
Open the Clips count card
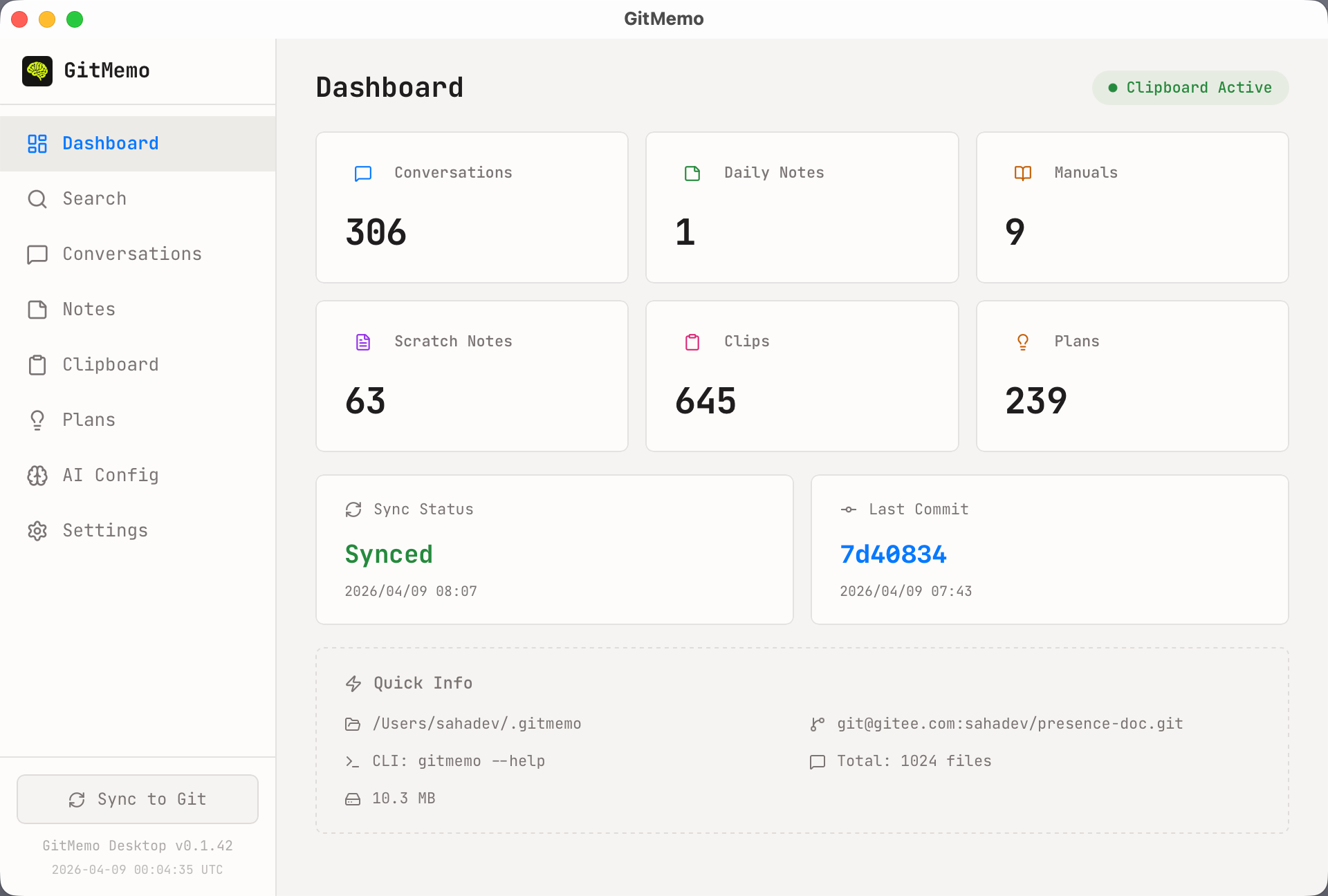802,376
